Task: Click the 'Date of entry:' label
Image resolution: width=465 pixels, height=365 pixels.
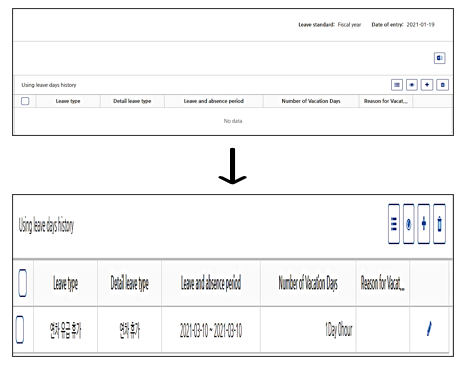Action: [x=387, y=25]
